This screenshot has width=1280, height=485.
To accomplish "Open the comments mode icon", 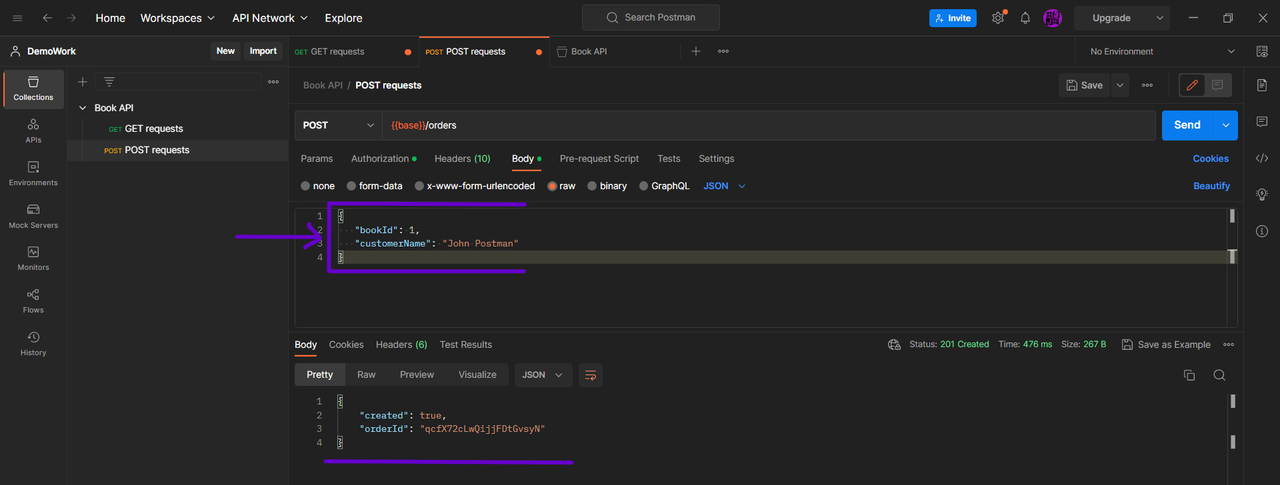I will 1218,85.
